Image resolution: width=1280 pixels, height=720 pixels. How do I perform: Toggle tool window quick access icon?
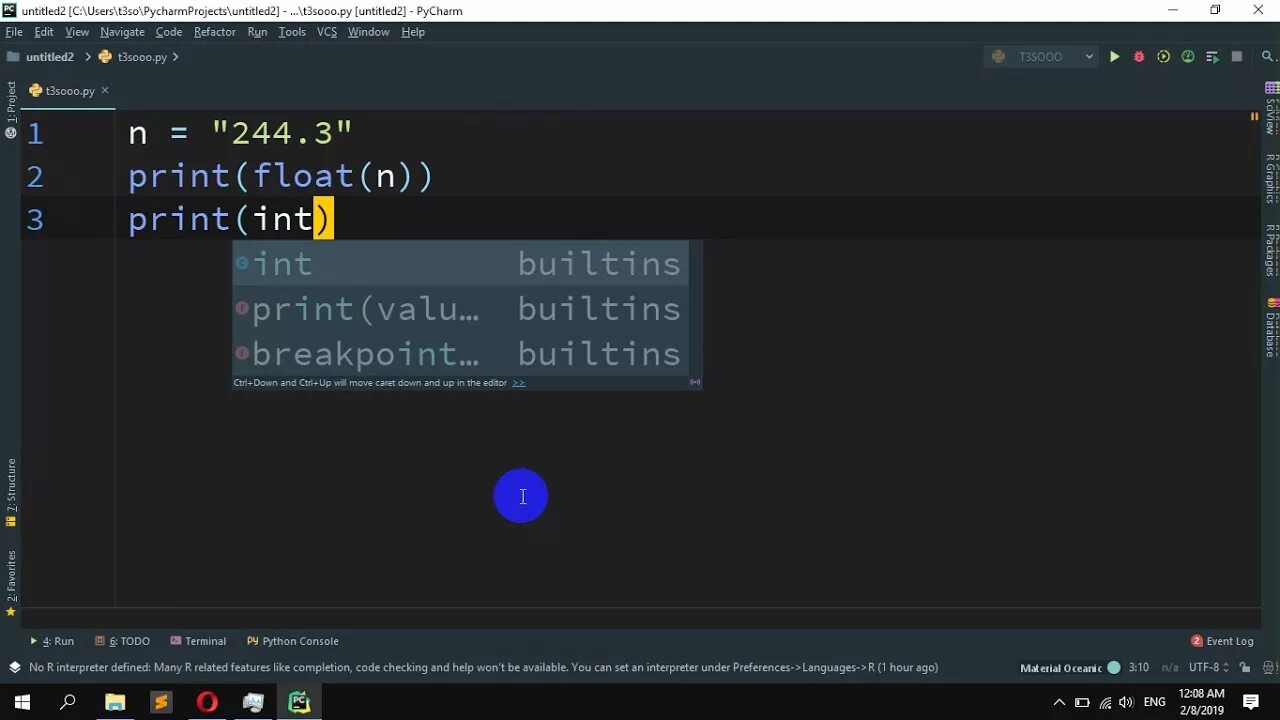pyautogui.click(x=14, y=667)
